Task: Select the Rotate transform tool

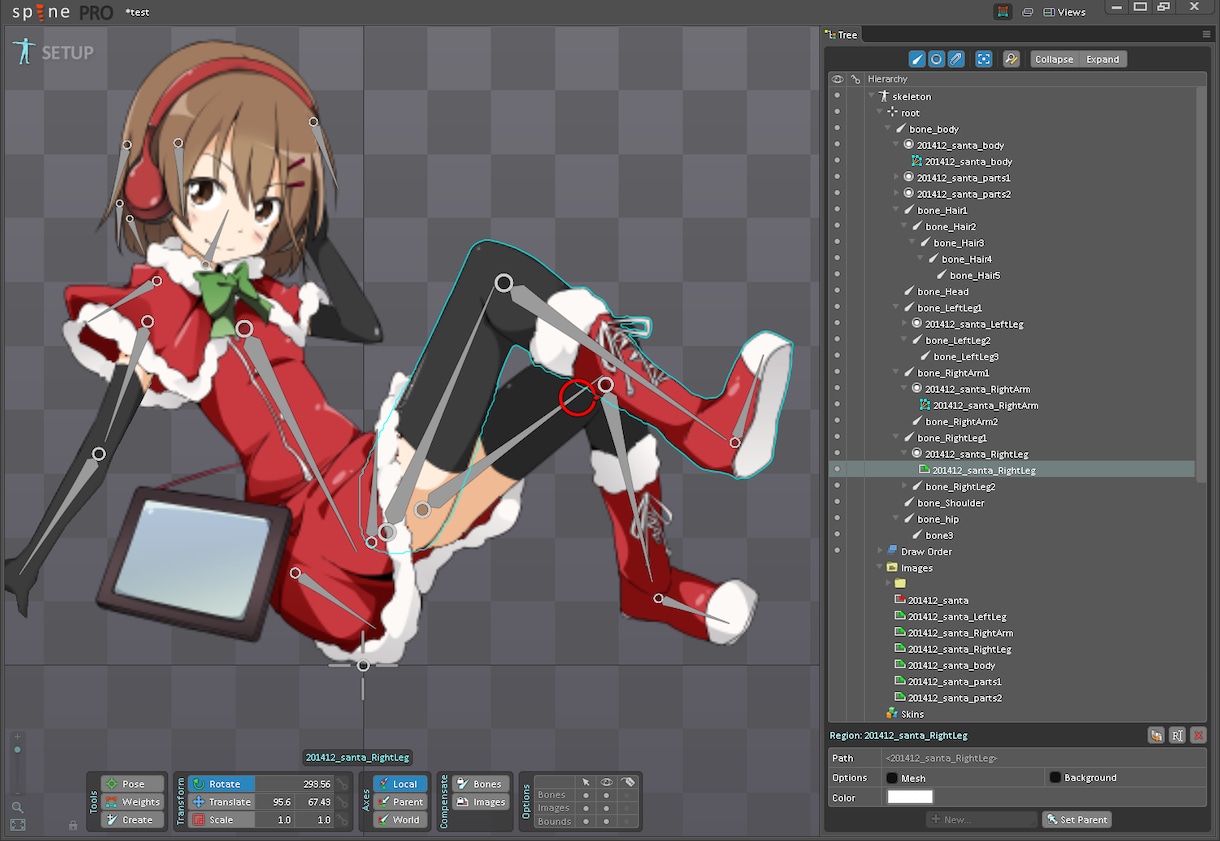Action: 222,784
